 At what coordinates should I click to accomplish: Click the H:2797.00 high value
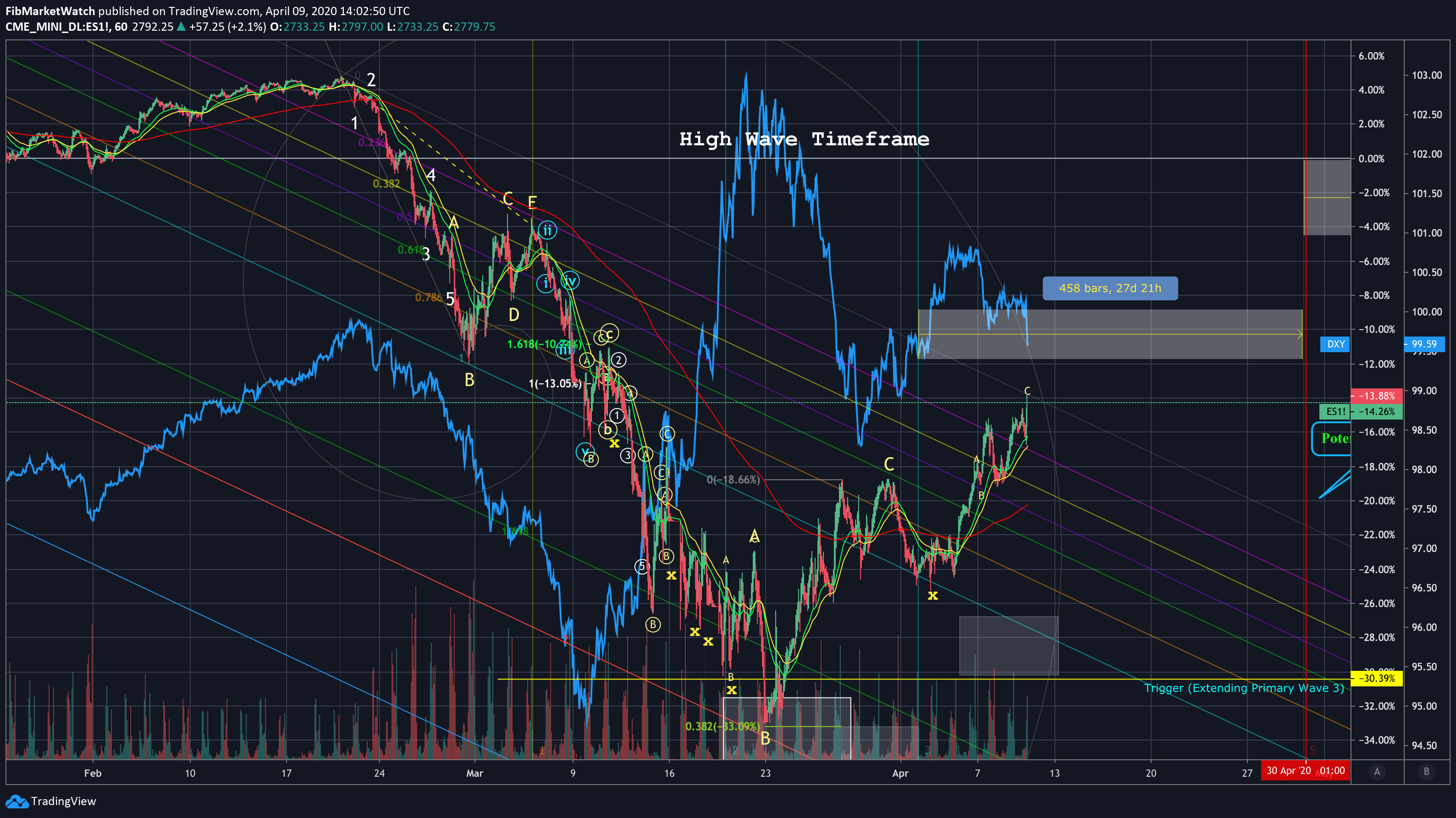[x=356, y=27]
